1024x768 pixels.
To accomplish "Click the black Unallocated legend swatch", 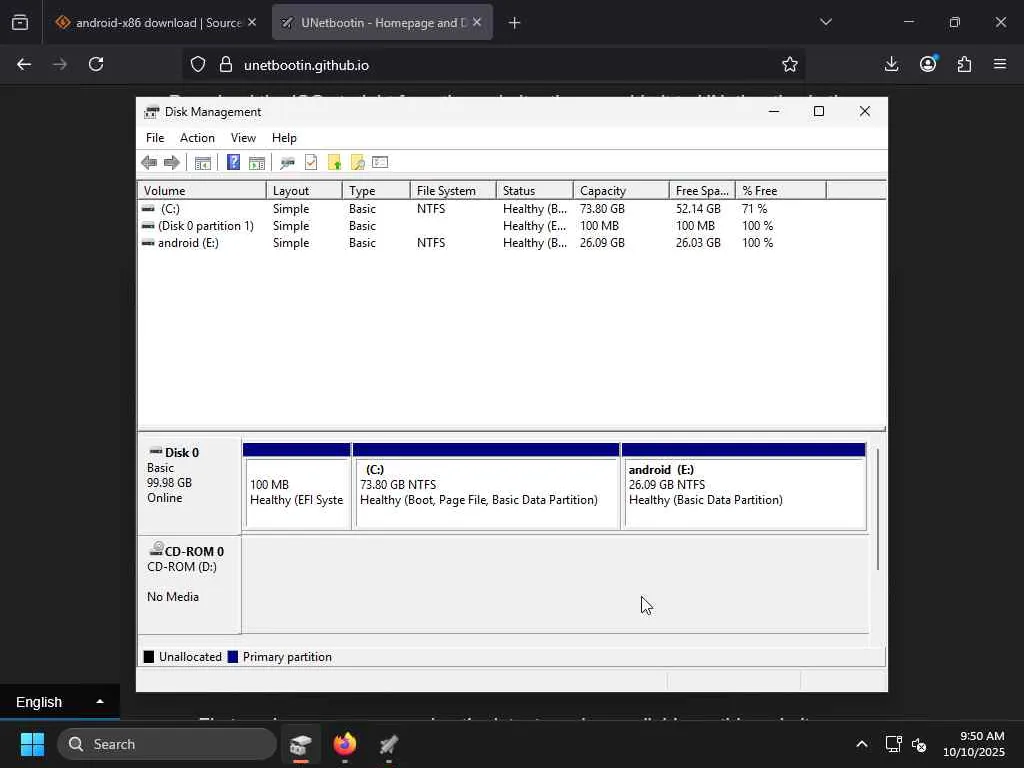I will [x=149, y=657].
